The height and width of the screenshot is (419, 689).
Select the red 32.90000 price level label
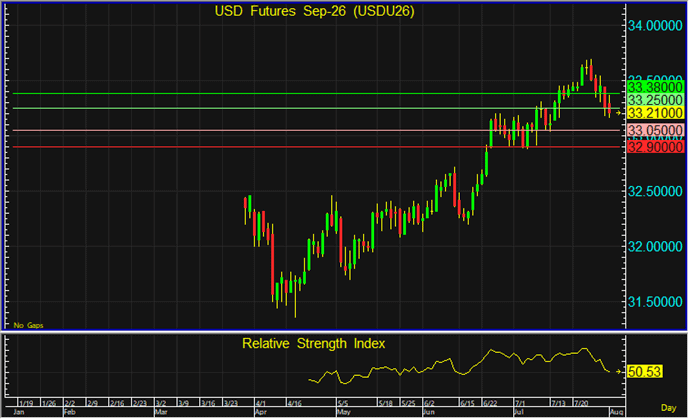point(655,147)
